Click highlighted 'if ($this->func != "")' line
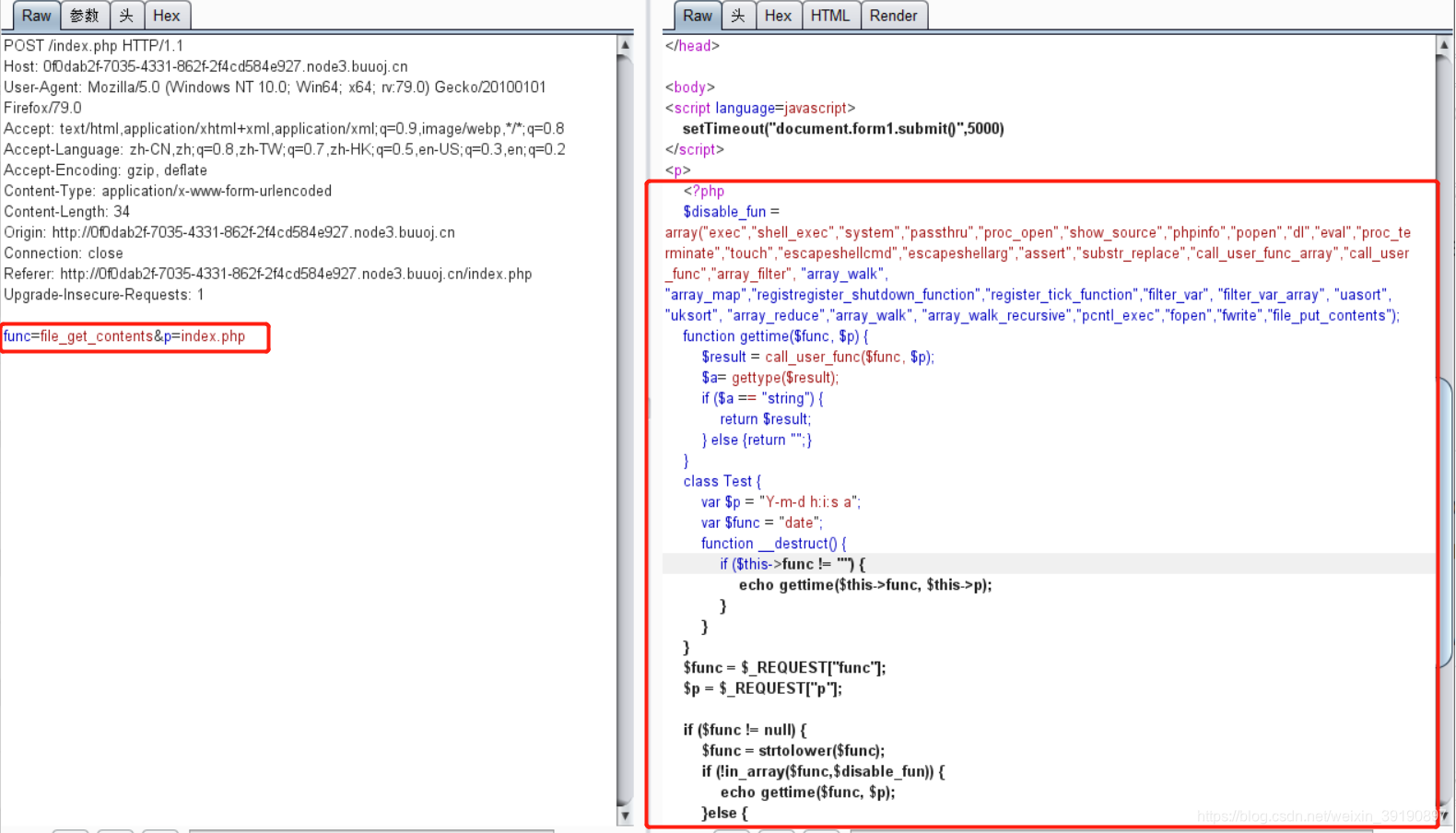The image size is (1456, 833). click(793, 564)
